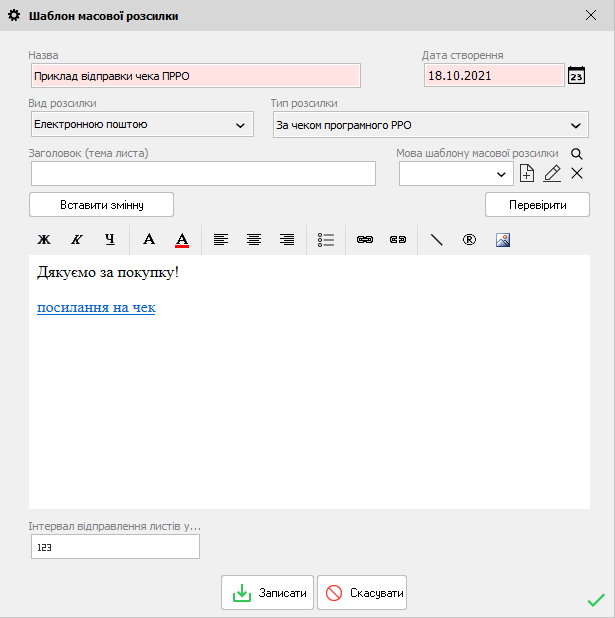Click the Записати save button
This screenshot has height=618, width=615.
pyautogui.click(x=268, y=593)
